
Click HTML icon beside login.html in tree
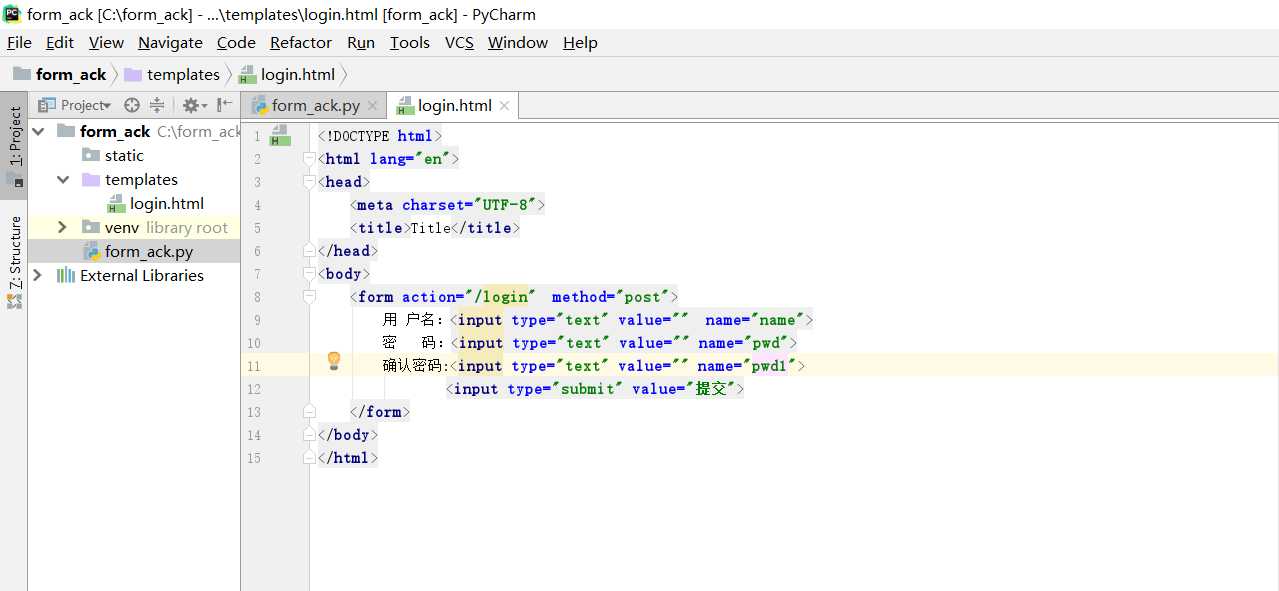[116, 203]
